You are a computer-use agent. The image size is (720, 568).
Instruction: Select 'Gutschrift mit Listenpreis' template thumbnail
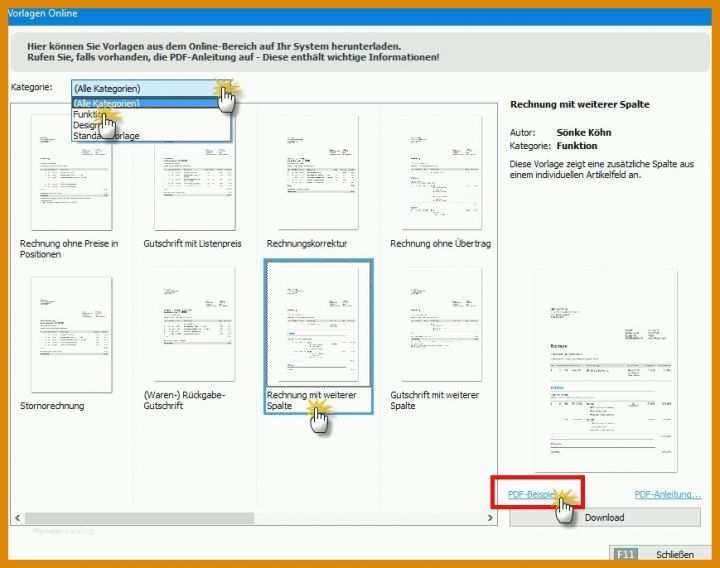pos(195,173)
